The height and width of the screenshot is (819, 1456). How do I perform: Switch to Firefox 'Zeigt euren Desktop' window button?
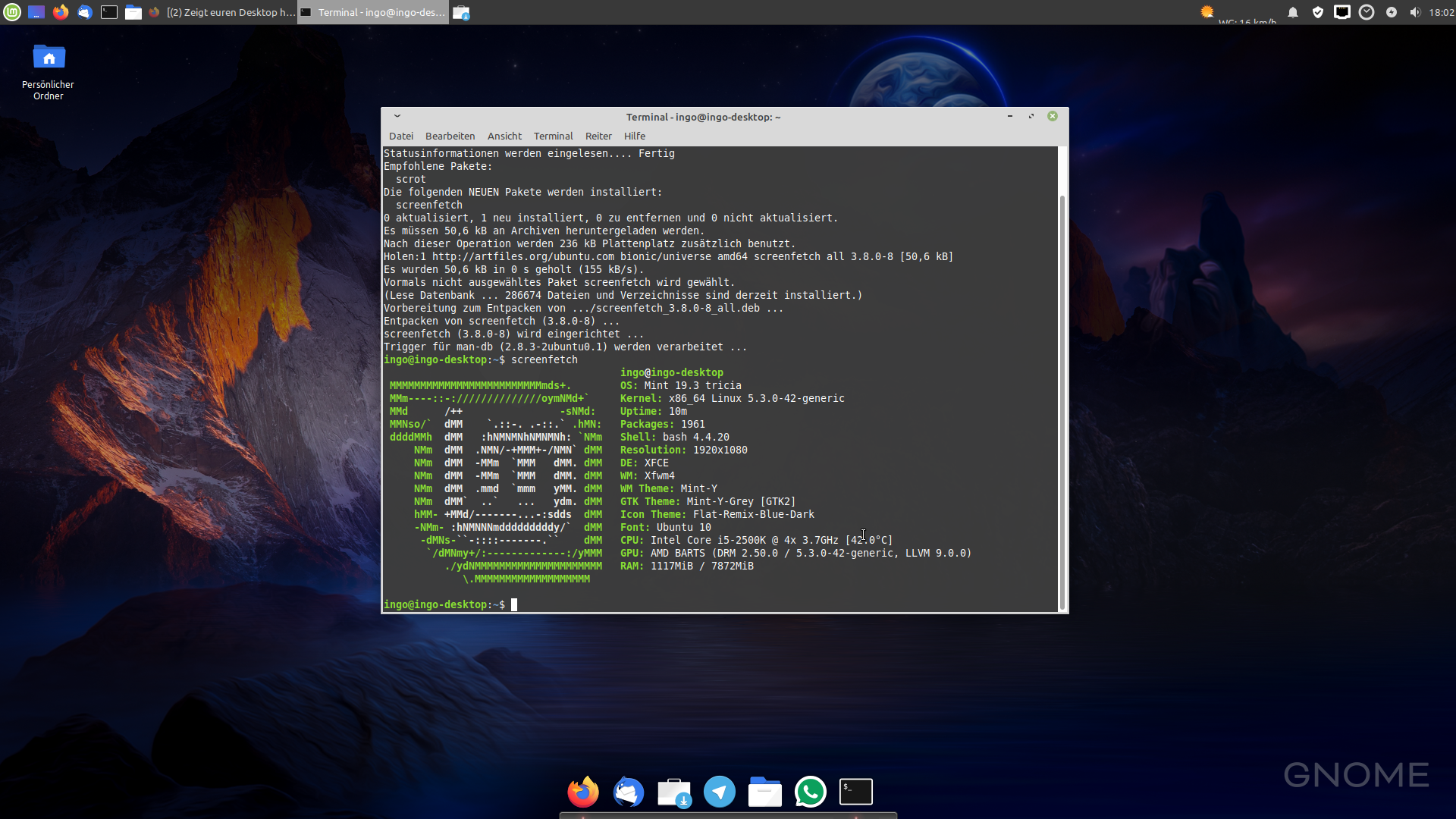pyautogui.click(x=222, y=12)
